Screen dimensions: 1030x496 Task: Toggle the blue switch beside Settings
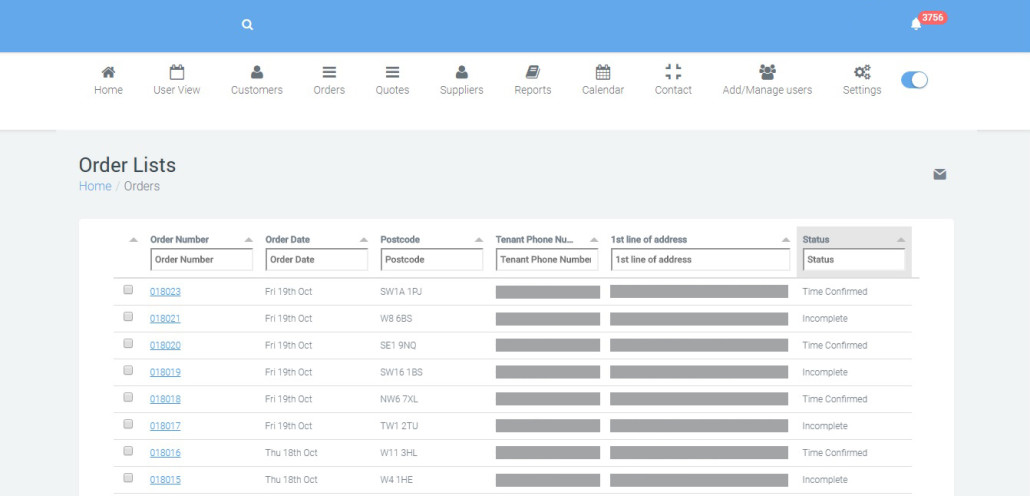(x=914, y=79)
